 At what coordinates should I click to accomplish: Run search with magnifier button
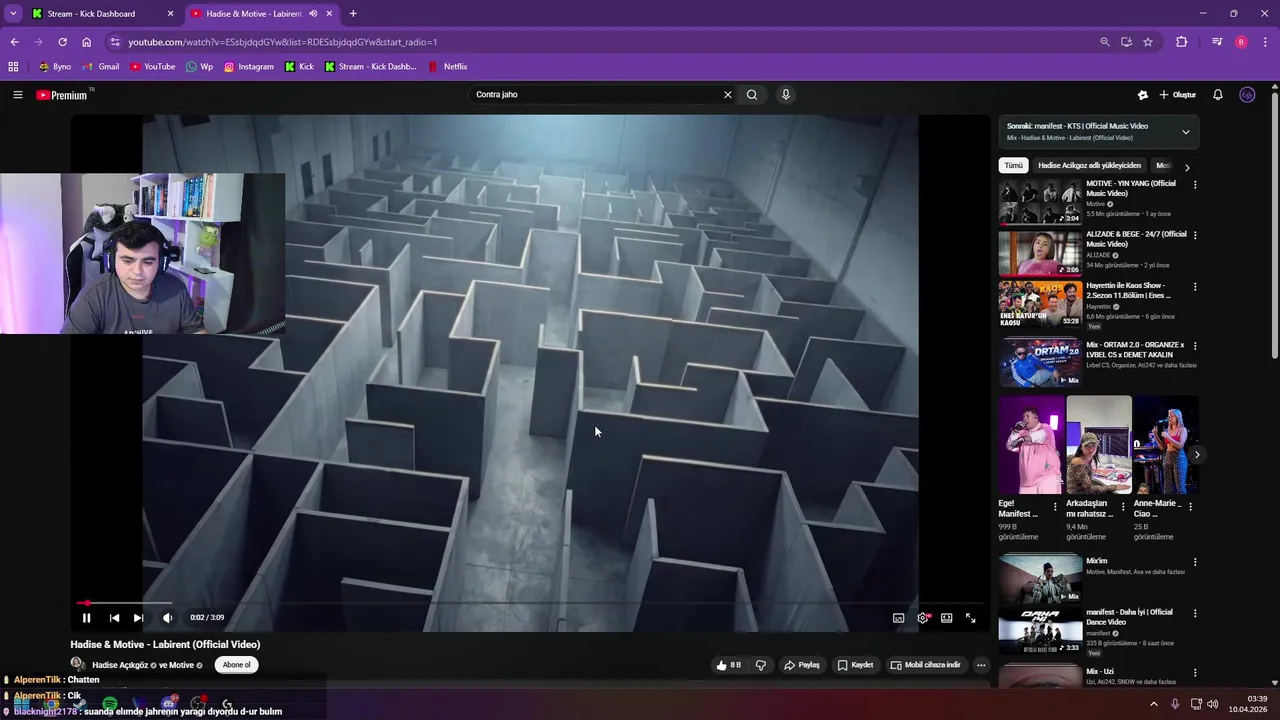pos(752,95)
